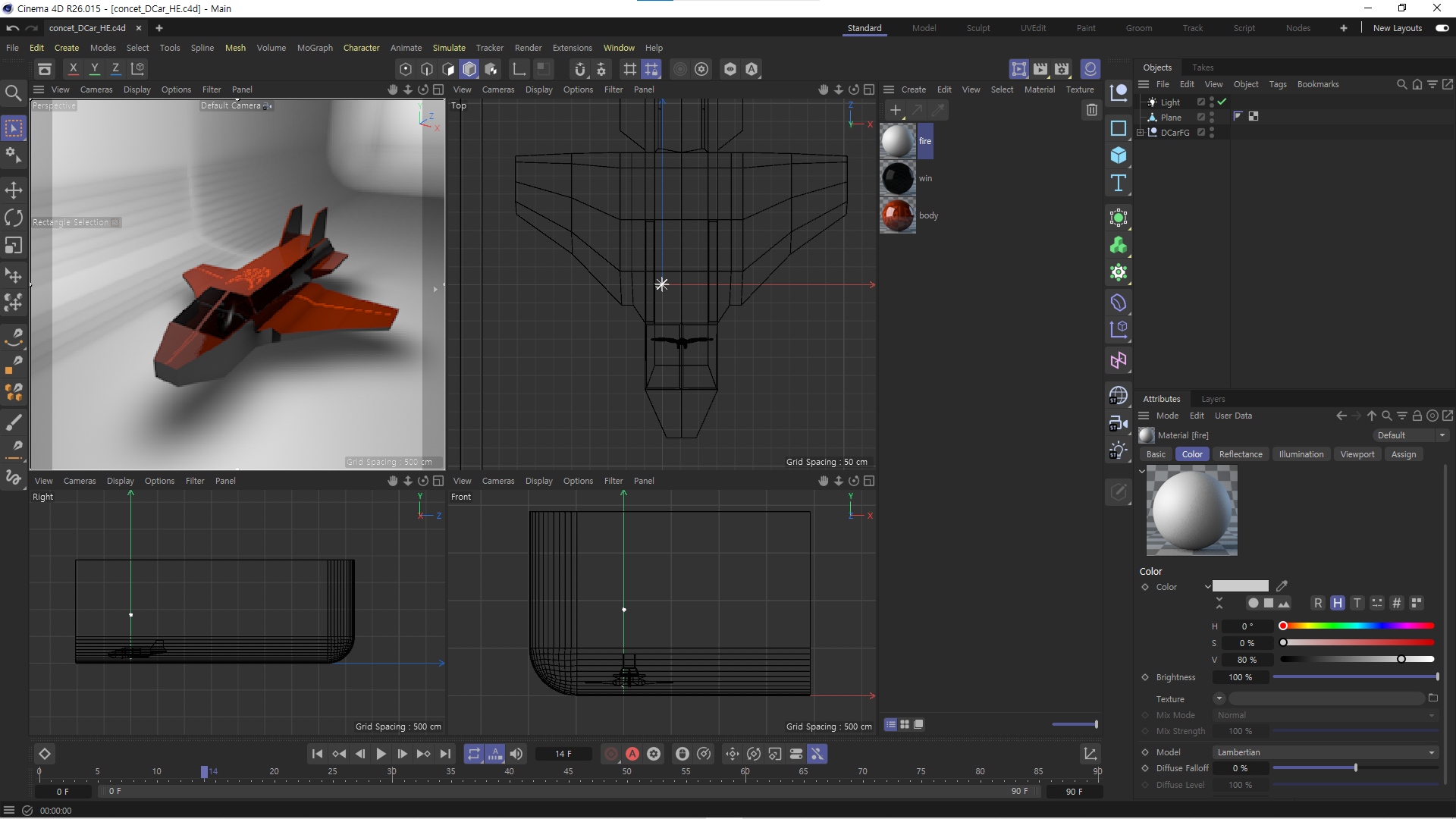Image resolution: width=1456 pixels, height=819 pixels.
Task: Enable the record active objects button
Action: coord(611,754)
